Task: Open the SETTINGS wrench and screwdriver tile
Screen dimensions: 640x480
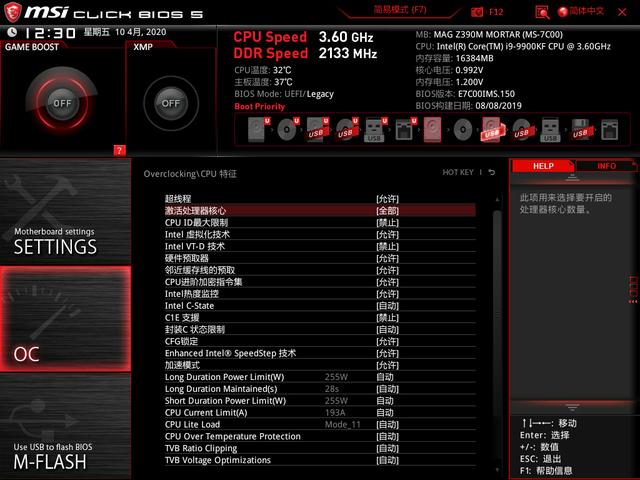Action: [x=65, y=211]
